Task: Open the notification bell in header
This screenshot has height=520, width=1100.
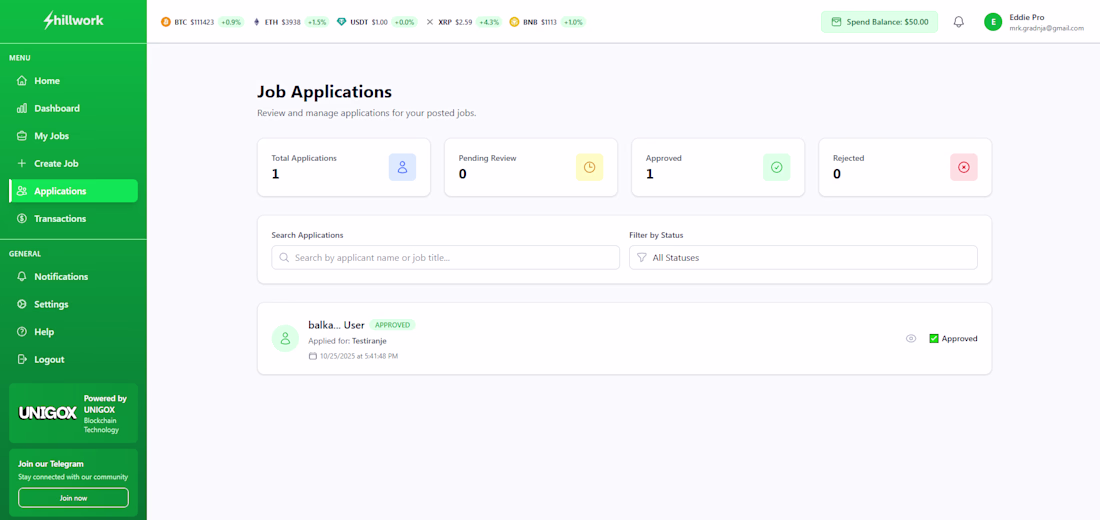Action: (x=959, y=22)
